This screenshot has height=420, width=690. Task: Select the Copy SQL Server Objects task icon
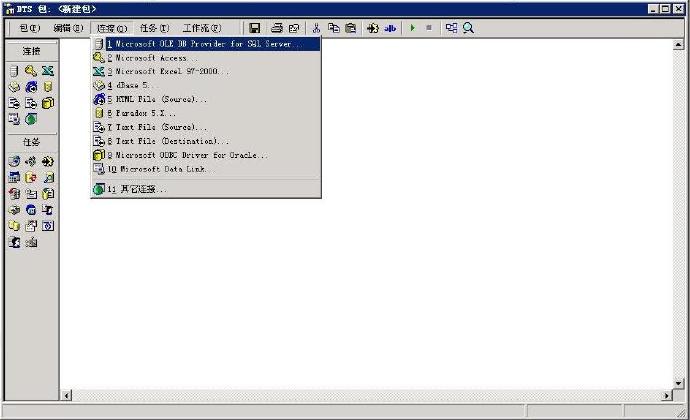coord(14,194)
